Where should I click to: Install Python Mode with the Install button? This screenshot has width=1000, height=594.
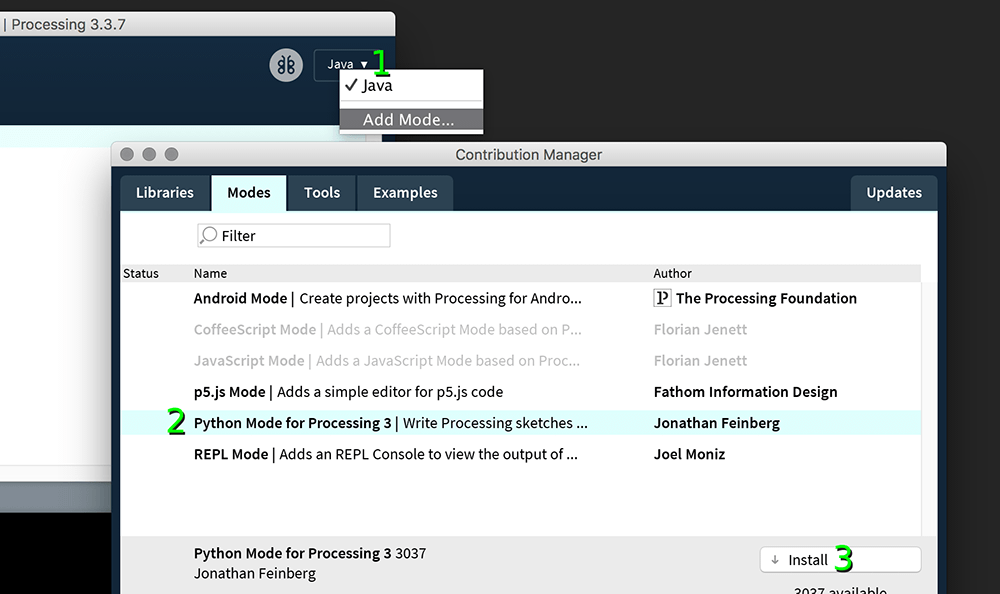[x=841, y=560]
